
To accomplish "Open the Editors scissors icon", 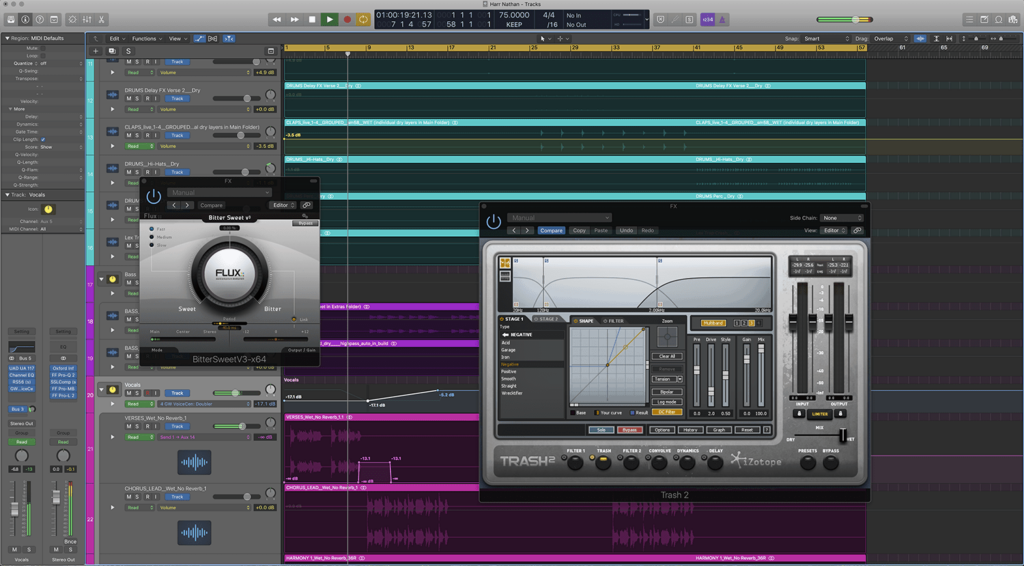I will (101, 20).
